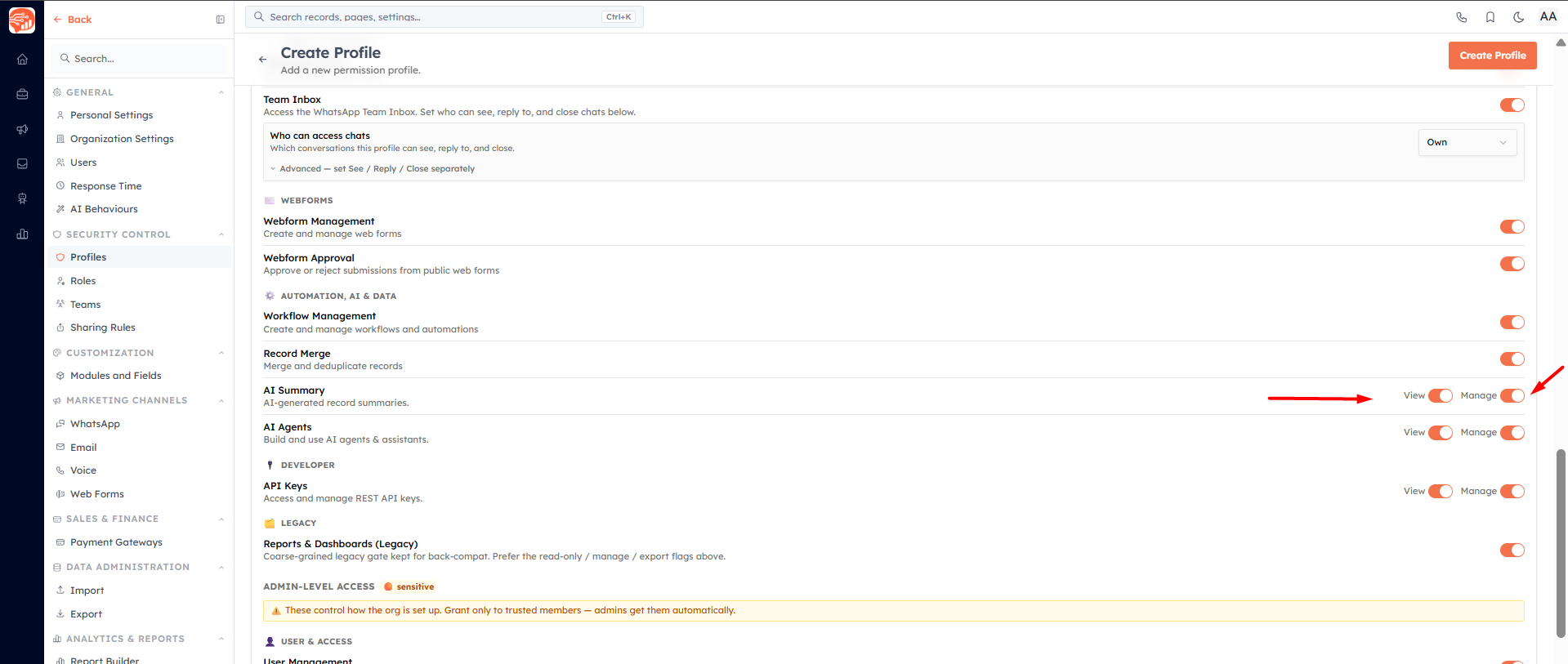
Task: Click the Automation, AI & Data section icon
Action: 270,296
